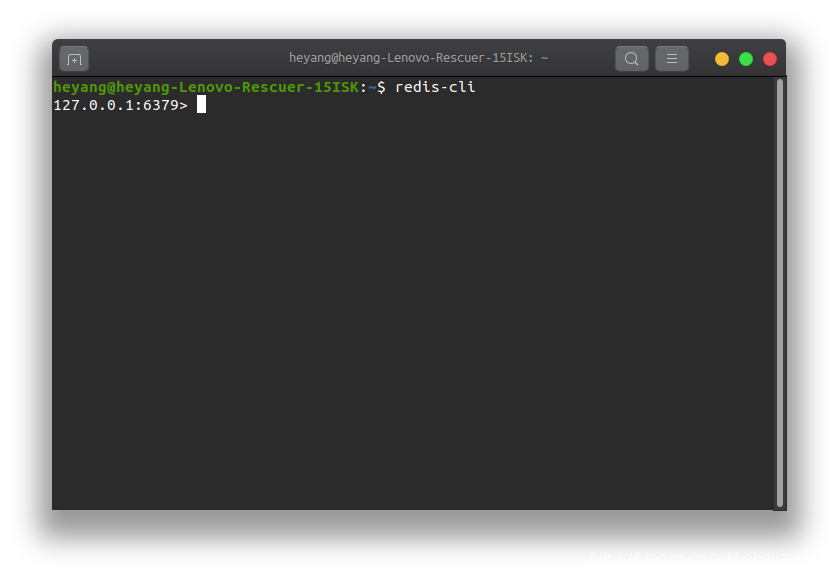Minimize the terminal with yellow button
840x577 pixels.
click(722, 59)
